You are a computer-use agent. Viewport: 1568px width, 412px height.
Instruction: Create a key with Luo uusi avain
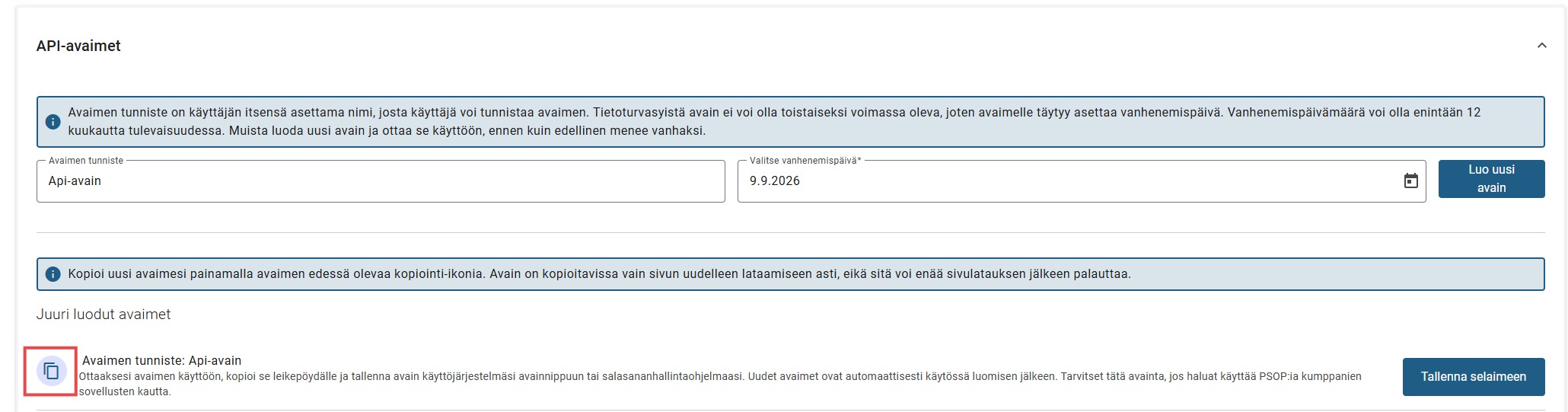(1491, 179)
